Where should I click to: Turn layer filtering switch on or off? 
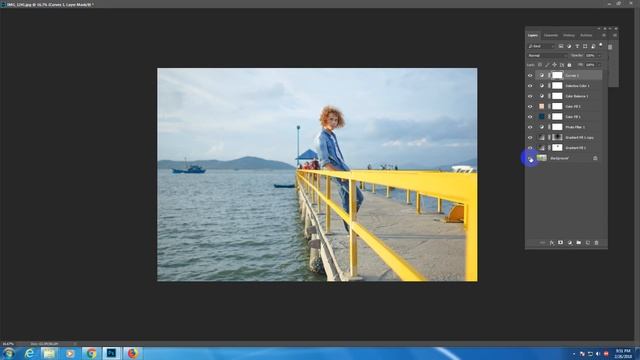pos(601,45)
